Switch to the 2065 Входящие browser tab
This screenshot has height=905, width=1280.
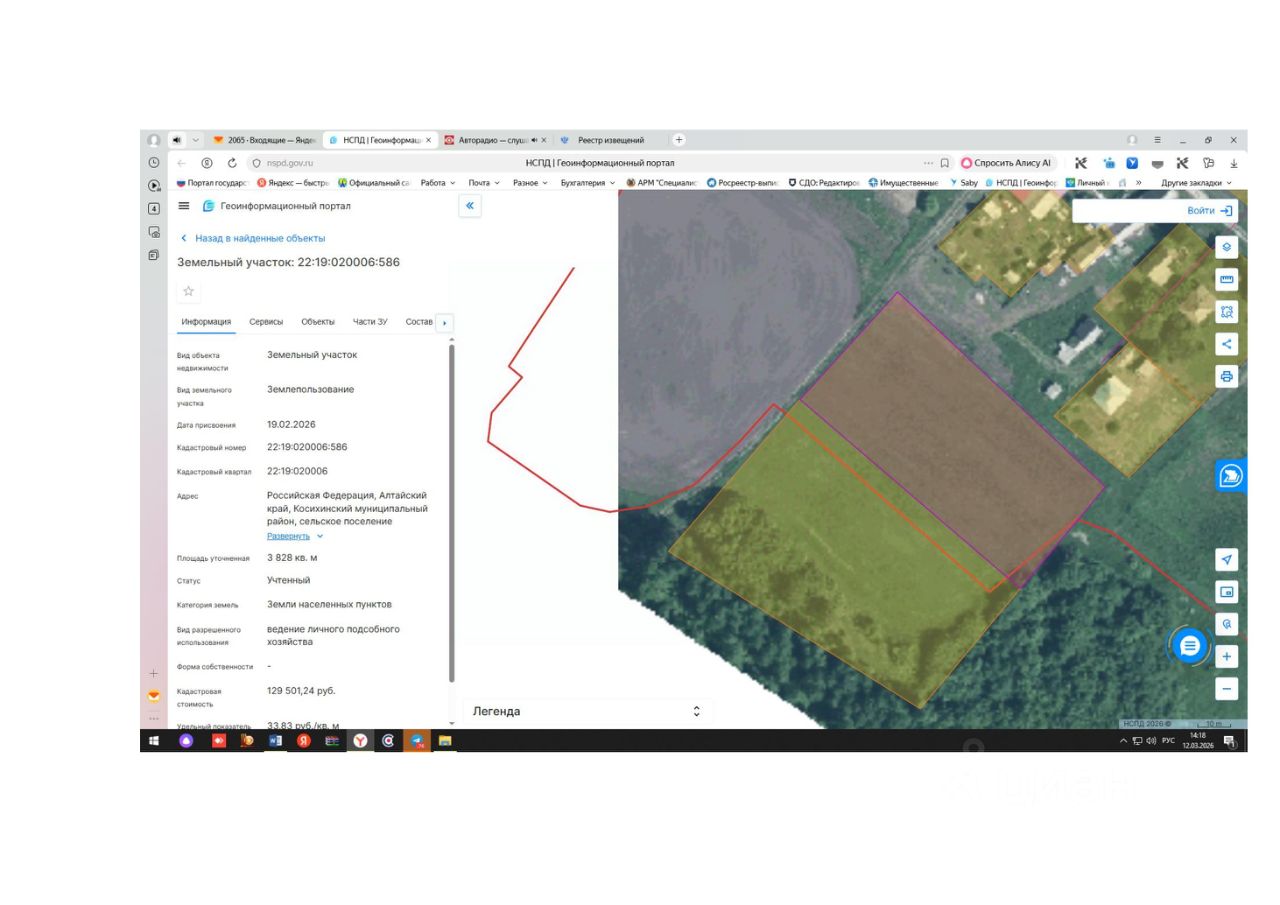click(x=265, y=140)
